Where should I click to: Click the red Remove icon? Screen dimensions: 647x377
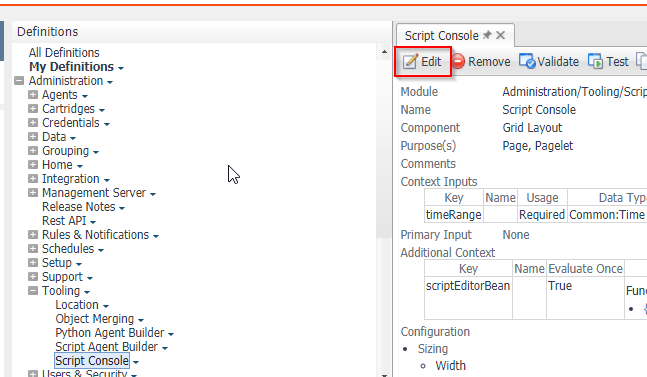pyautogui.click(x=458, y=61)
